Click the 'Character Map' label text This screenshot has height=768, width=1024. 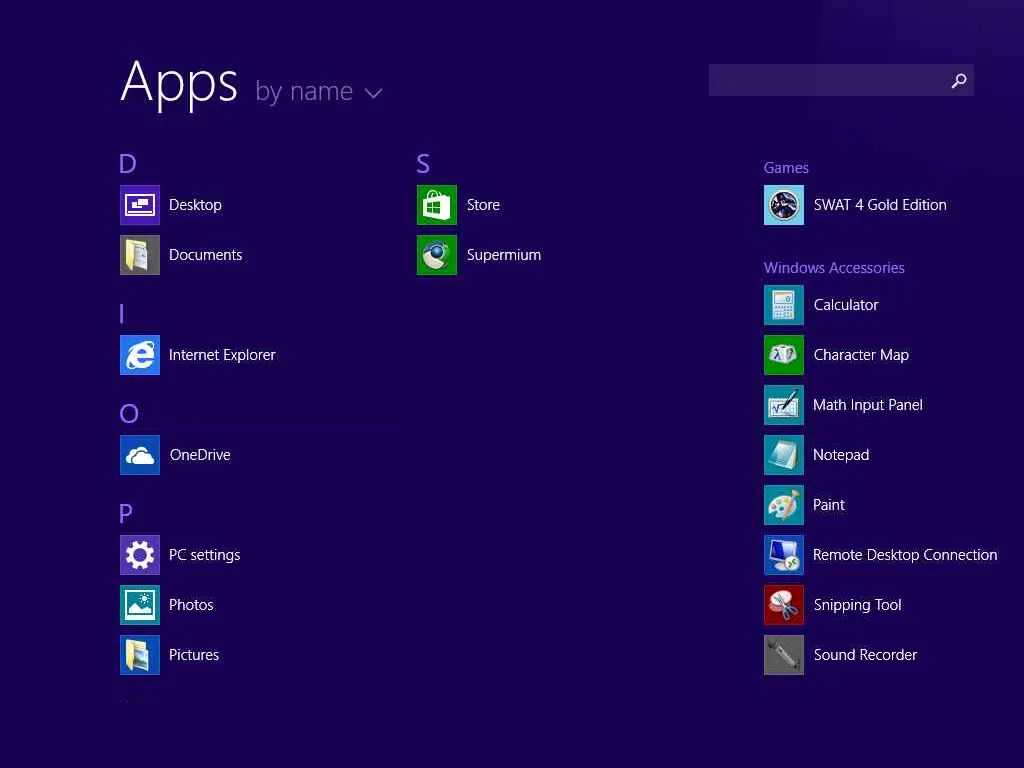[x=861, y=355]
